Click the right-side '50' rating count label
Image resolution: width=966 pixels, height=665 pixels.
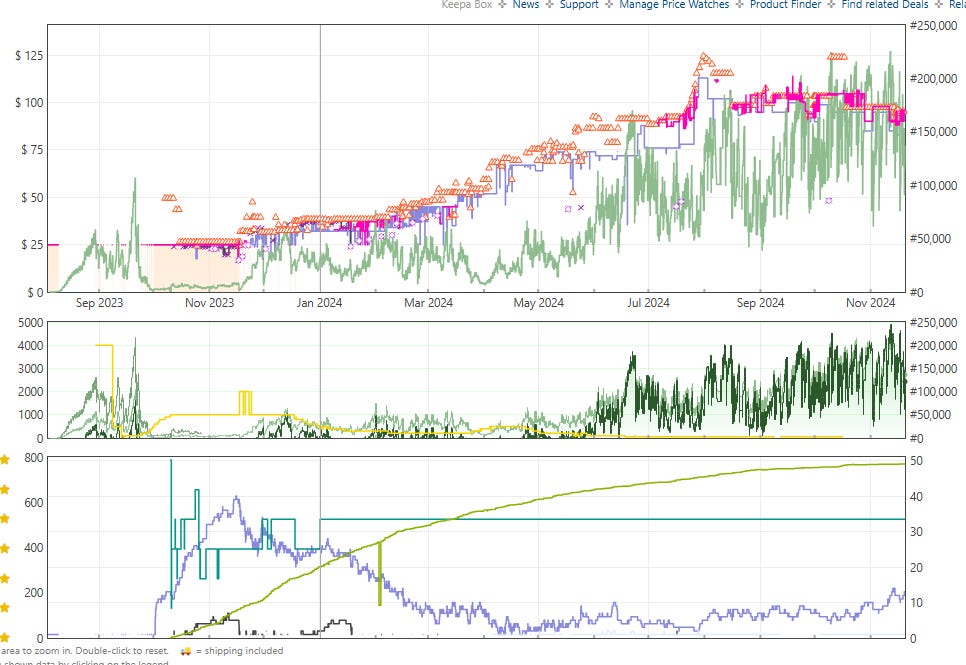click(916, 461)
